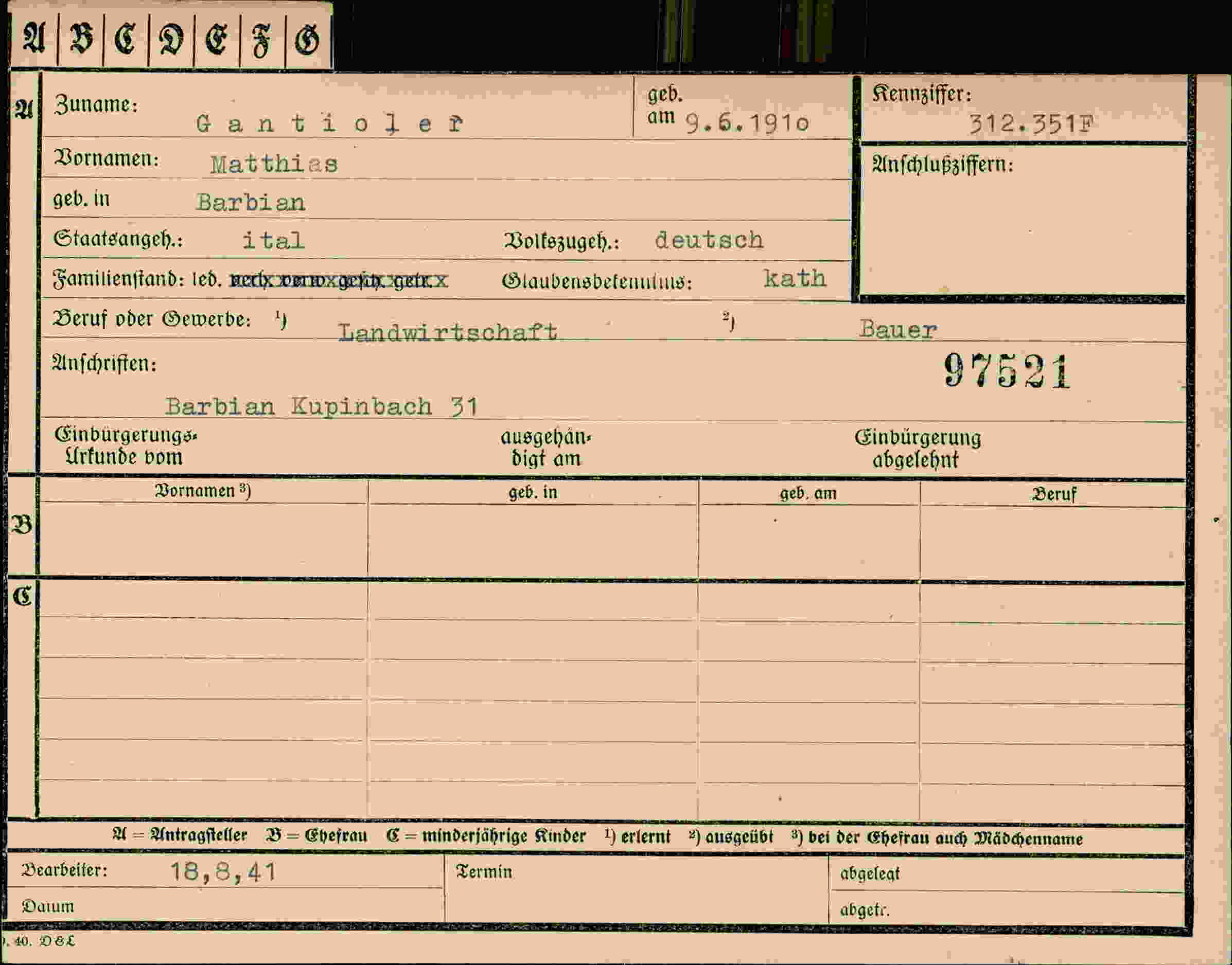Click the 'Termin' label
This screenshot has height=965, width=1232.
(484, 872)
